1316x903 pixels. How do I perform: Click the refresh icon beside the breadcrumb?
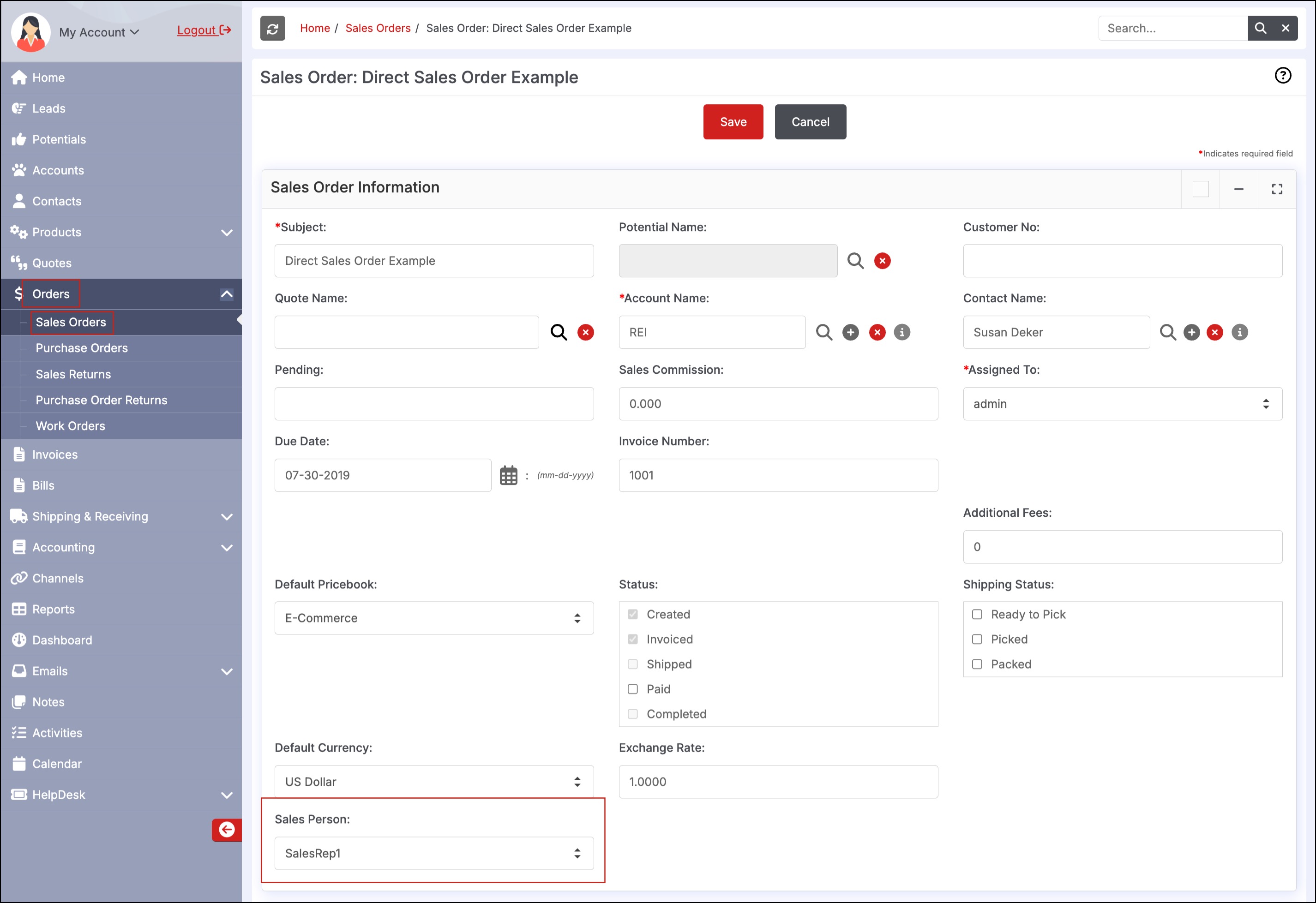pos(272,28)
